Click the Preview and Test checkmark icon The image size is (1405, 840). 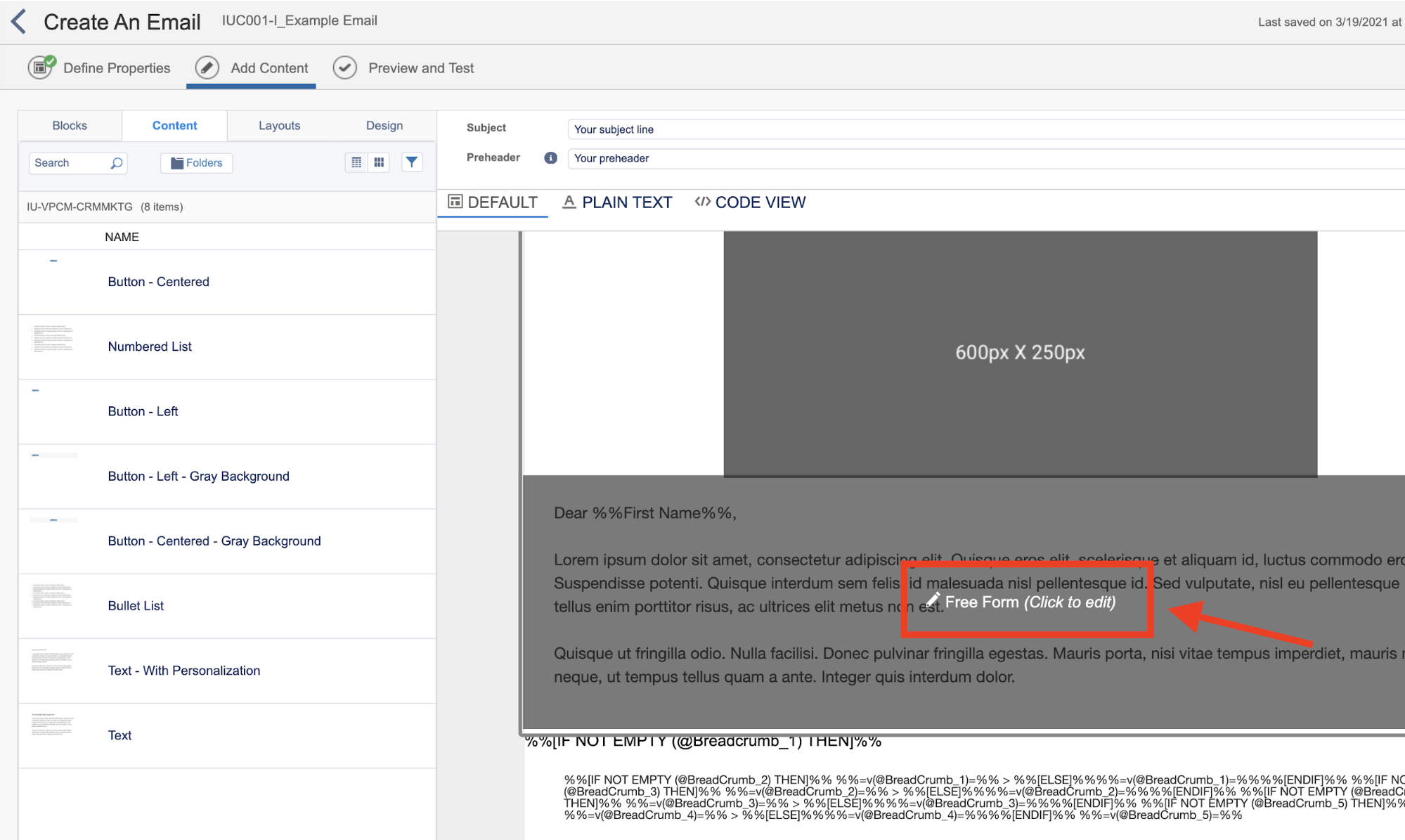click(x=344, y=67)
